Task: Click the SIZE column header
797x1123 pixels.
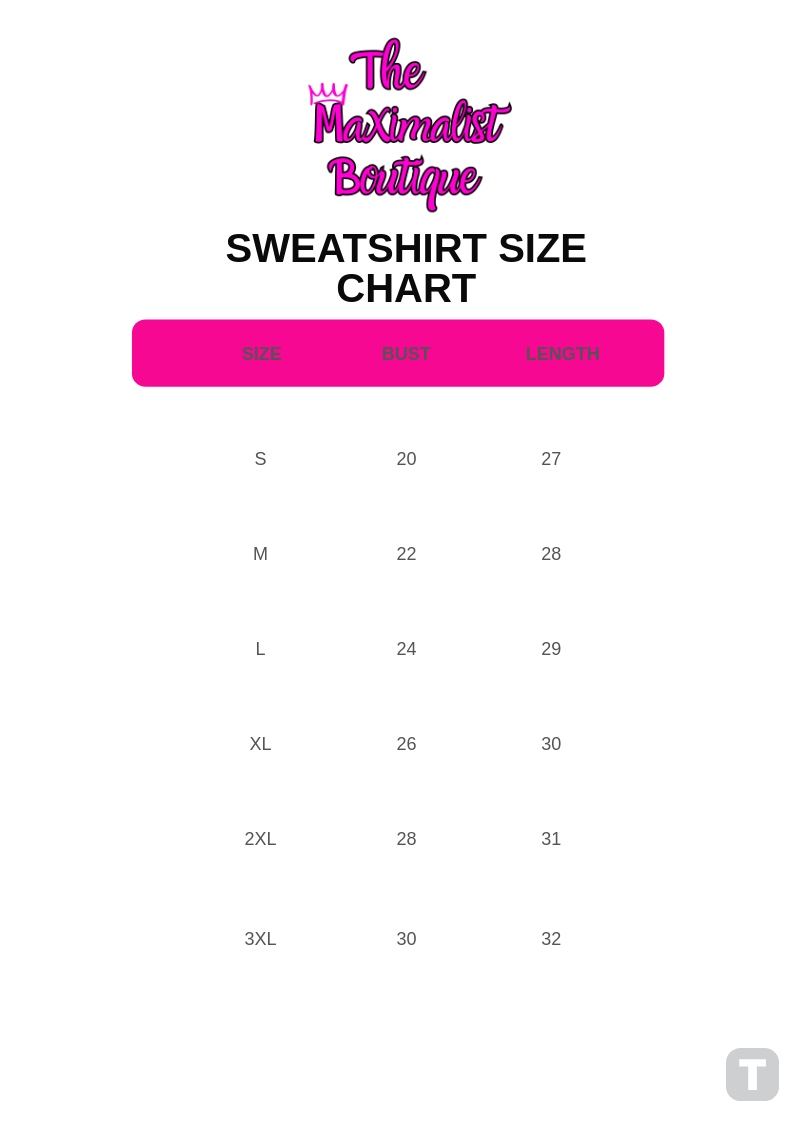Action: point(262,354)
